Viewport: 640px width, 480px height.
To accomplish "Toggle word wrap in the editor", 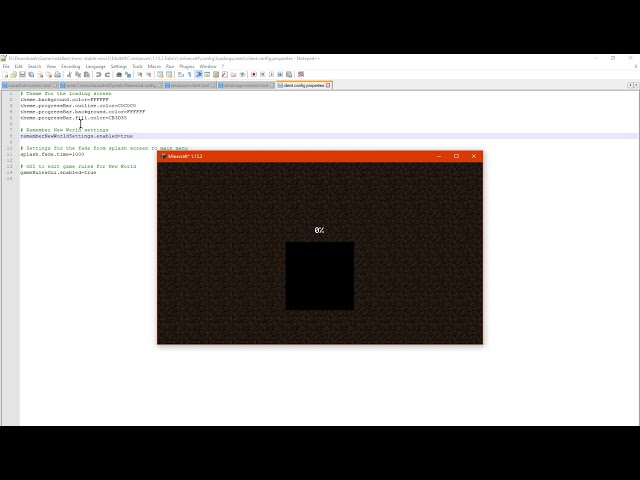I will coord(181,75).
